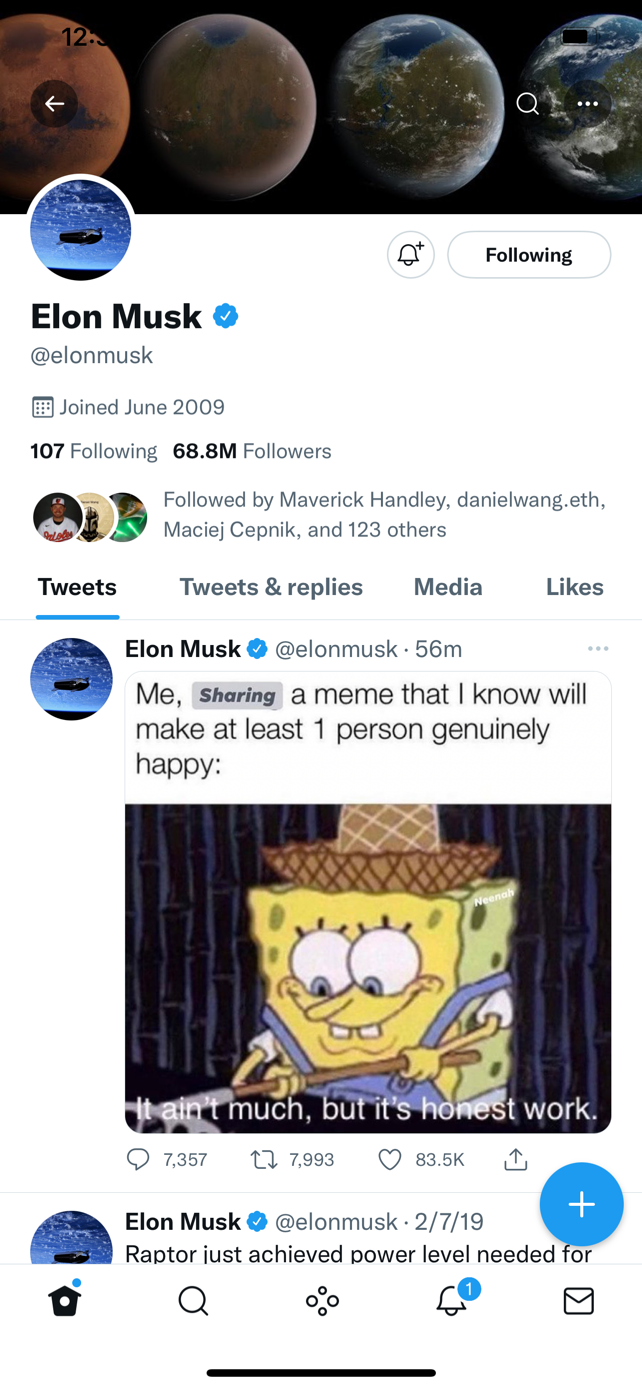The width and height of the screenshot is (642, 1389).
Task: Open the profile three-dot options menu
Action: pyautogui.click(x=588, y=104)
